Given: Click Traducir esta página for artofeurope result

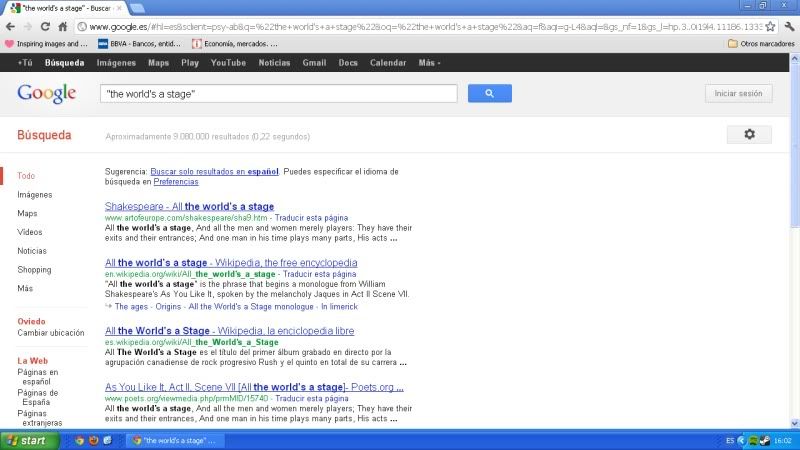Looking at the screenshot, I should pyautogui.click(x=311, y=218).
